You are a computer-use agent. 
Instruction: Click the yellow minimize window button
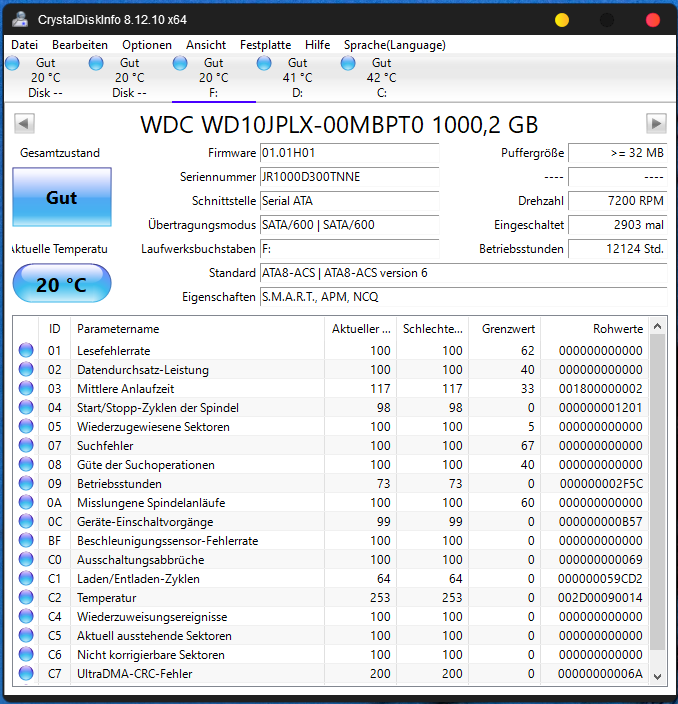tap(562, 20)
